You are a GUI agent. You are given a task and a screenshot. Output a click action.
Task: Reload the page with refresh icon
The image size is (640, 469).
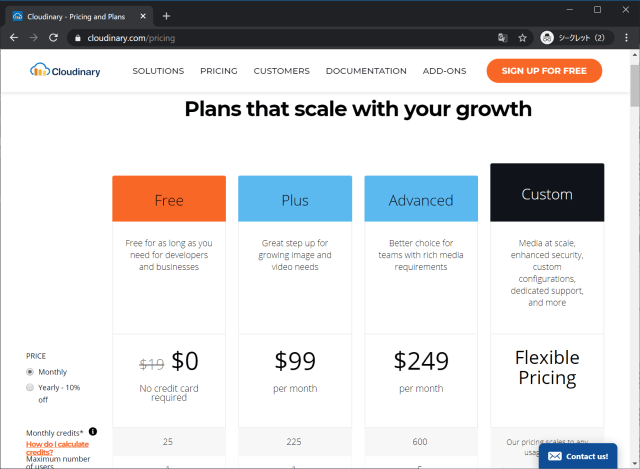55,38
